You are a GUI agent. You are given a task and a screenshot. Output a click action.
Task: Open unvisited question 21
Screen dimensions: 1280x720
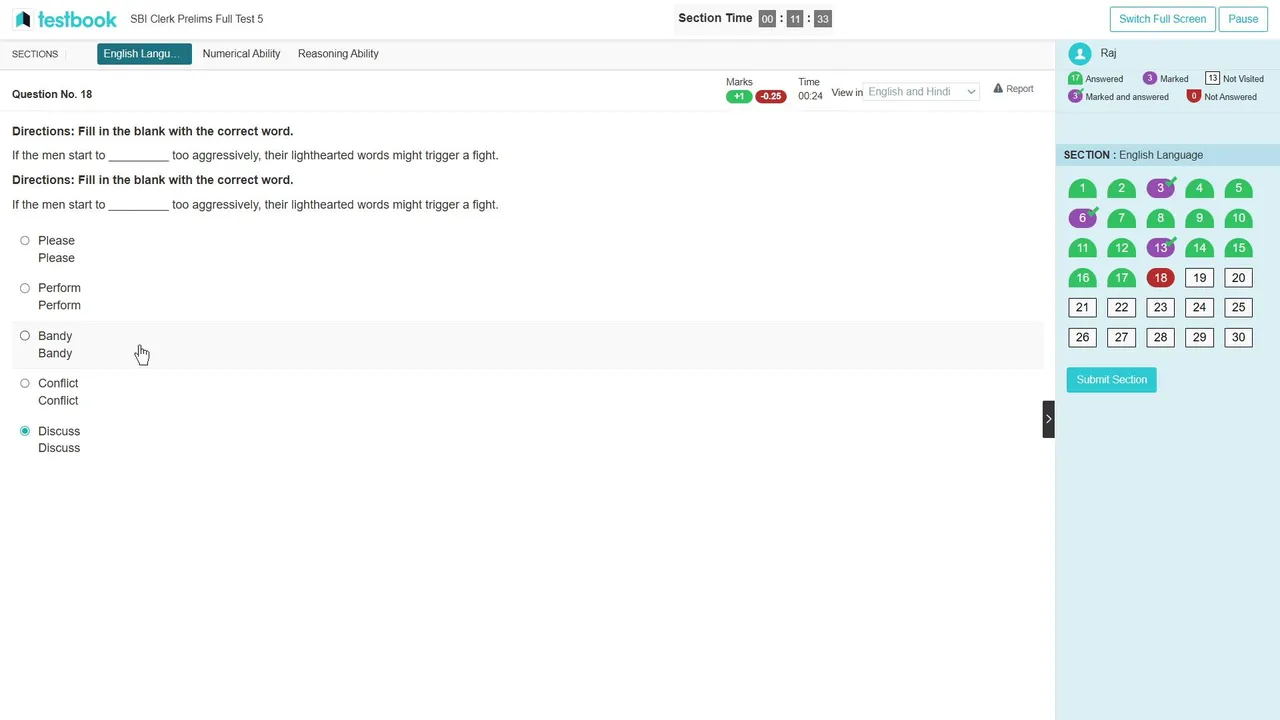click(x=1082, y=307)
